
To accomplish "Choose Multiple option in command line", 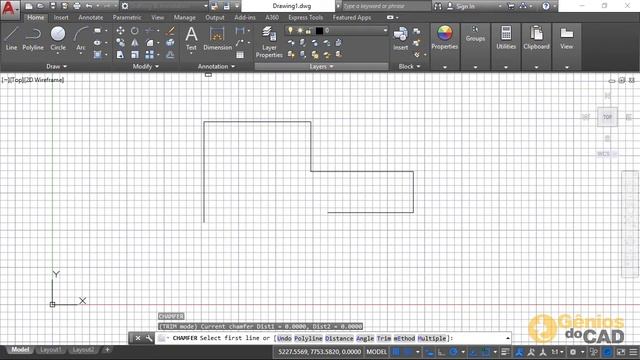I will click(x=432, y=338).
